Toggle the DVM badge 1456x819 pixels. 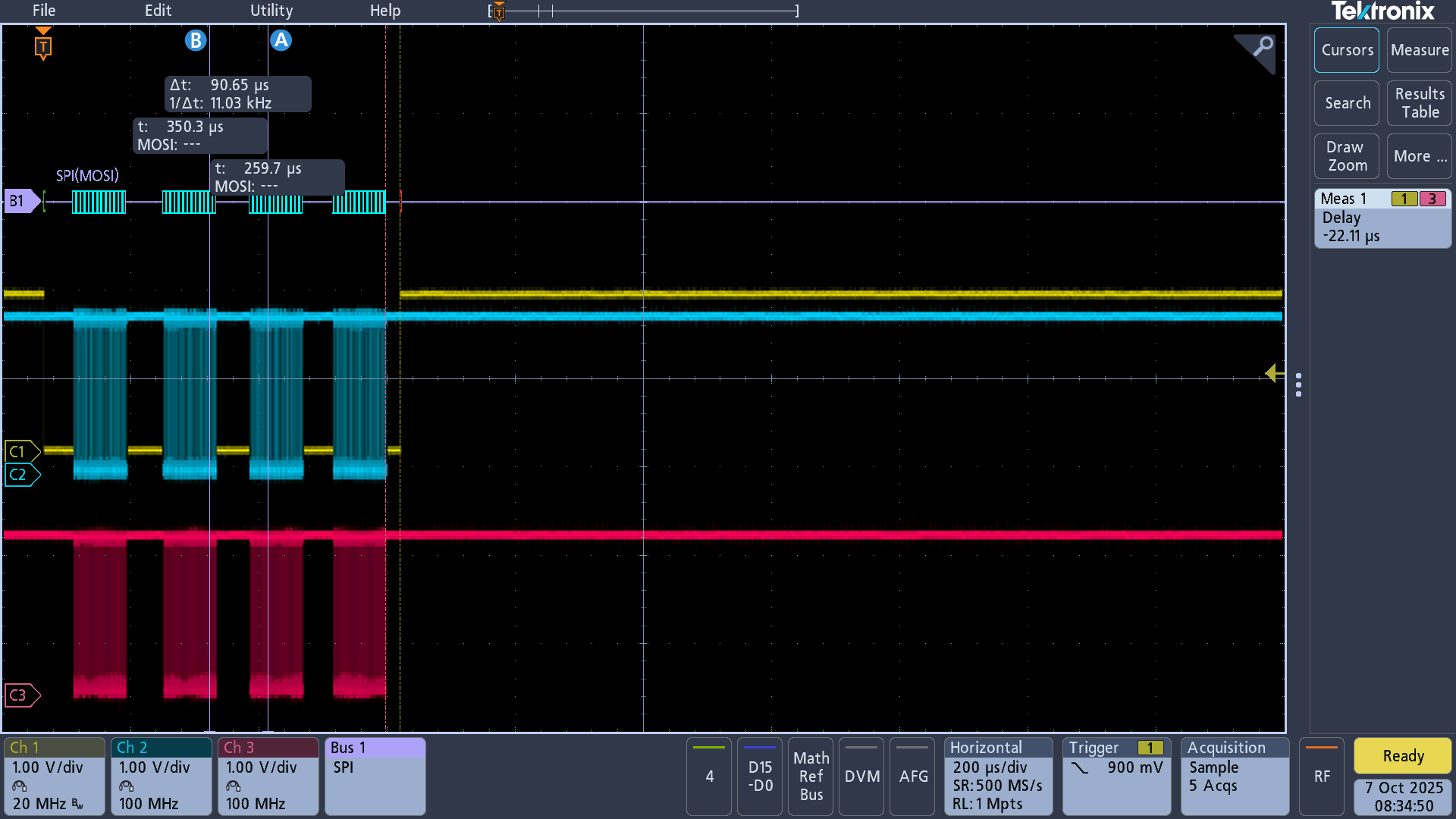(861, 777)
